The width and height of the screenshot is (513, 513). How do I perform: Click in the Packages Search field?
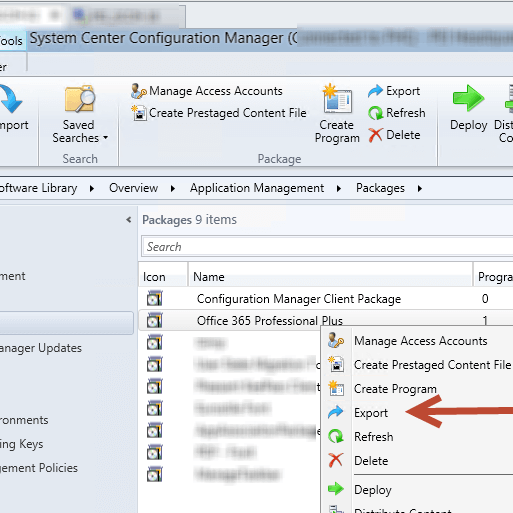tap(327, 247)
